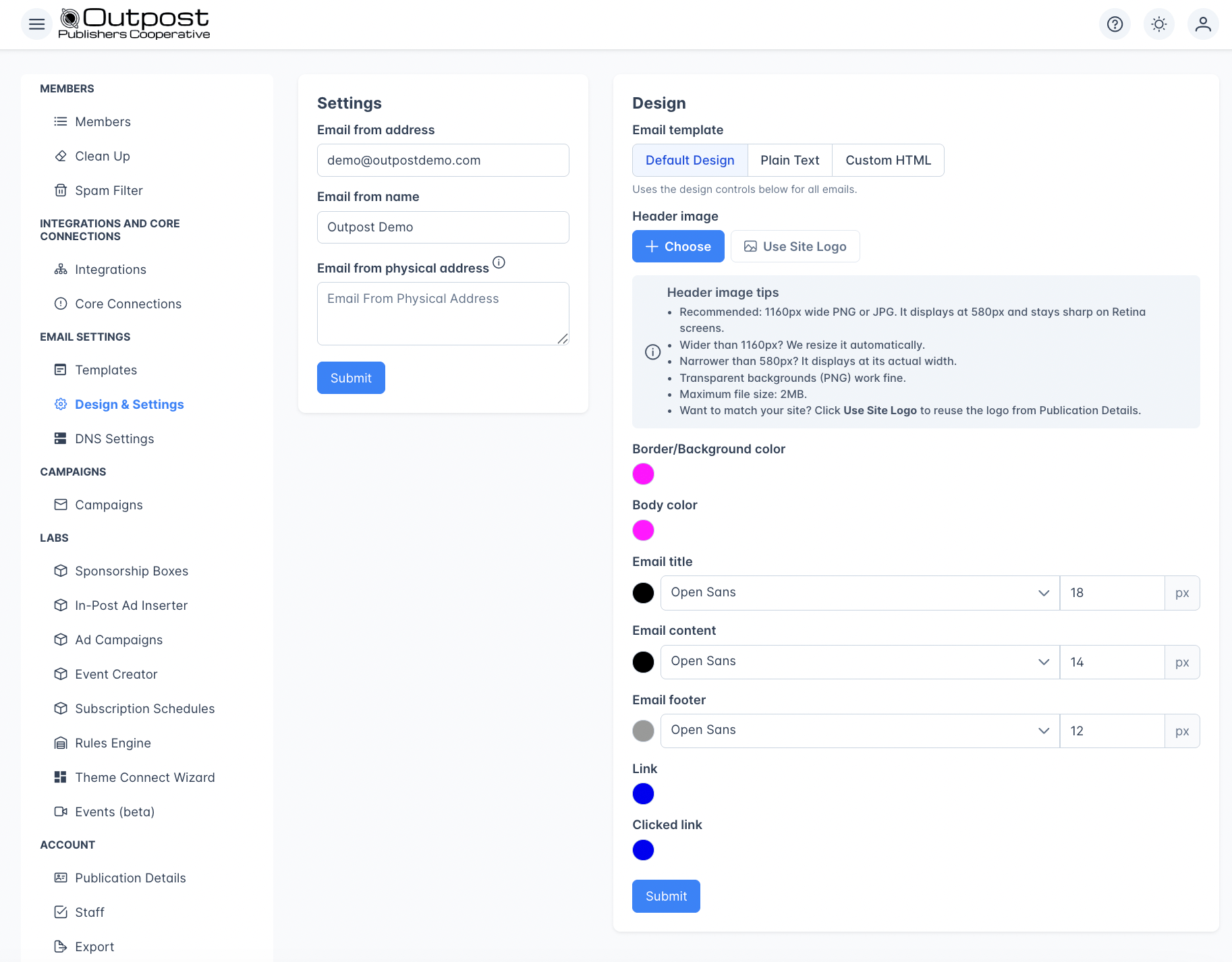
Task: Click the Templates page icon
Action: (x=61, y=370)
